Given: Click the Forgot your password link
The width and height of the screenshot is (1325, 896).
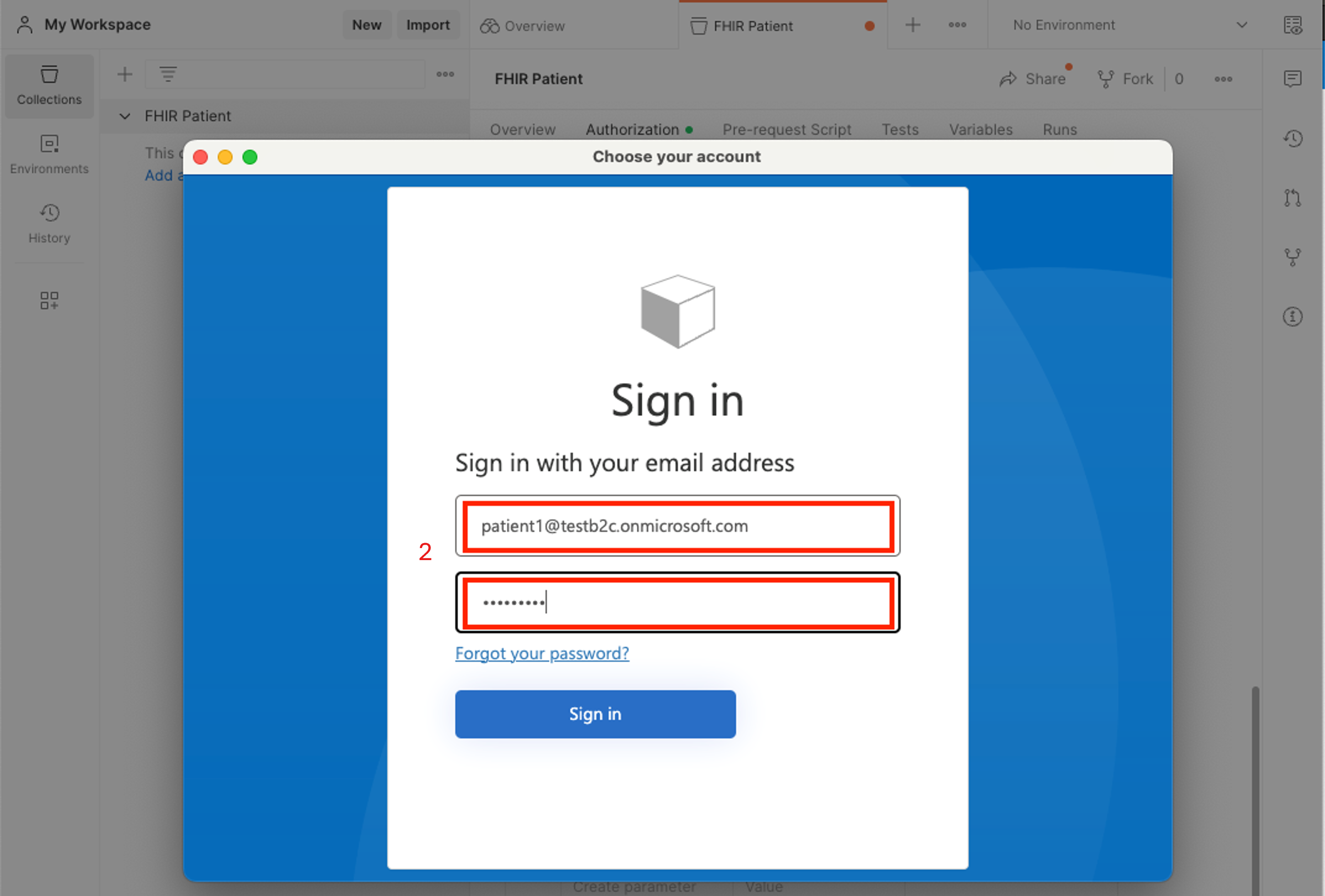Looking at the screenshot, I should point(542,653).
